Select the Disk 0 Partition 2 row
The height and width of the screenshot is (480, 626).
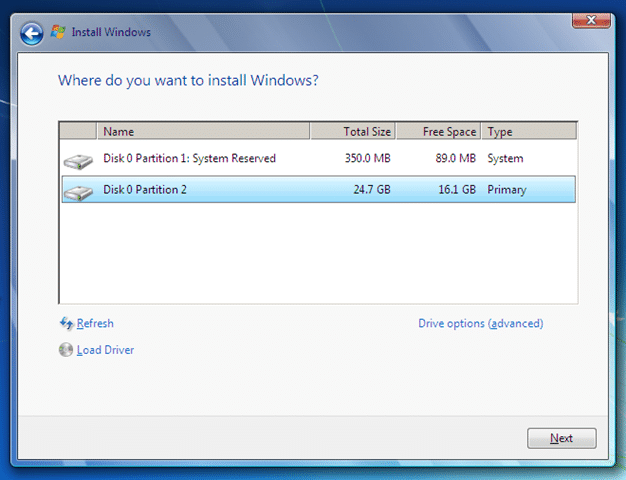pos(318,189)
